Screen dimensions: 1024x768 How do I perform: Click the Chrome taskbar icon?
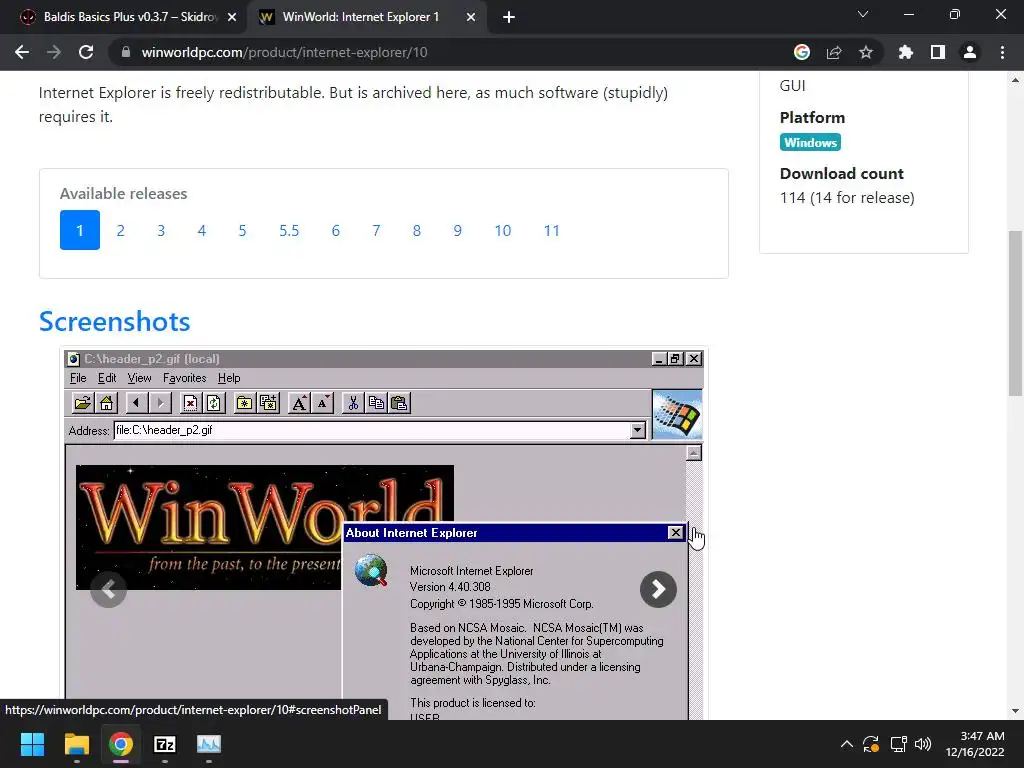coord(121,744)
